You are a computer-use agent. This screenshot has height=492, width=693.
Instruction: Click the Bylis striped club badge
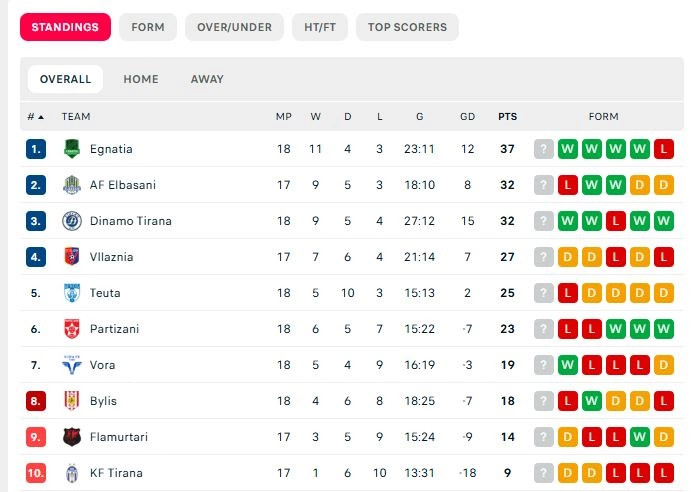pyautogui.click(x=71, y=401)
